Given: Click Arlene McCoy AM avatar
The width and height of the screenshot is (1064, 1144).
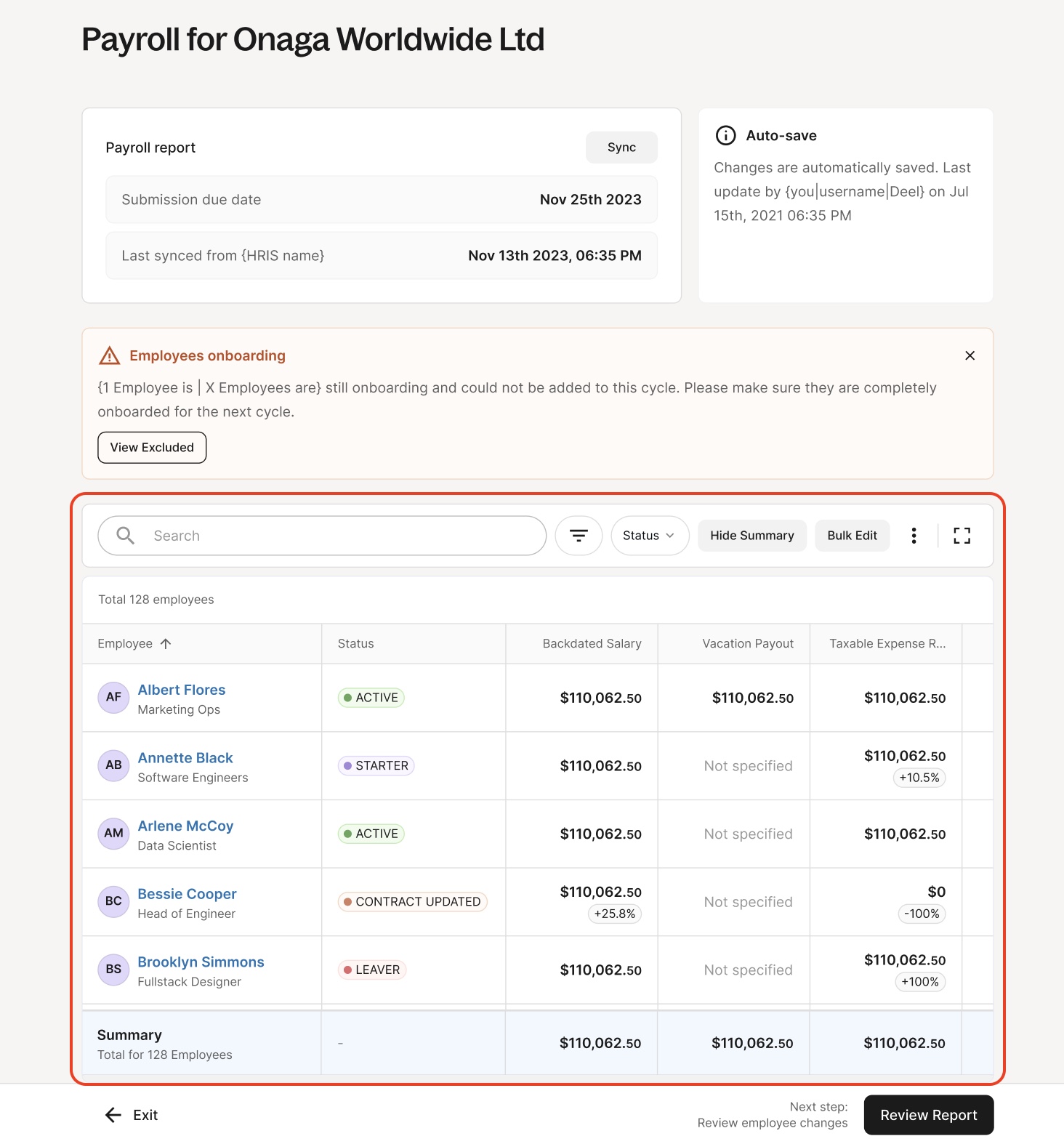Looking at the screenshot, I should click(x=113, y=834).
